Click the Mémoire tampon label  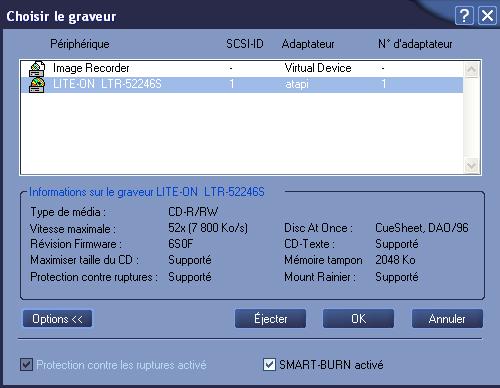coord(323,260)
